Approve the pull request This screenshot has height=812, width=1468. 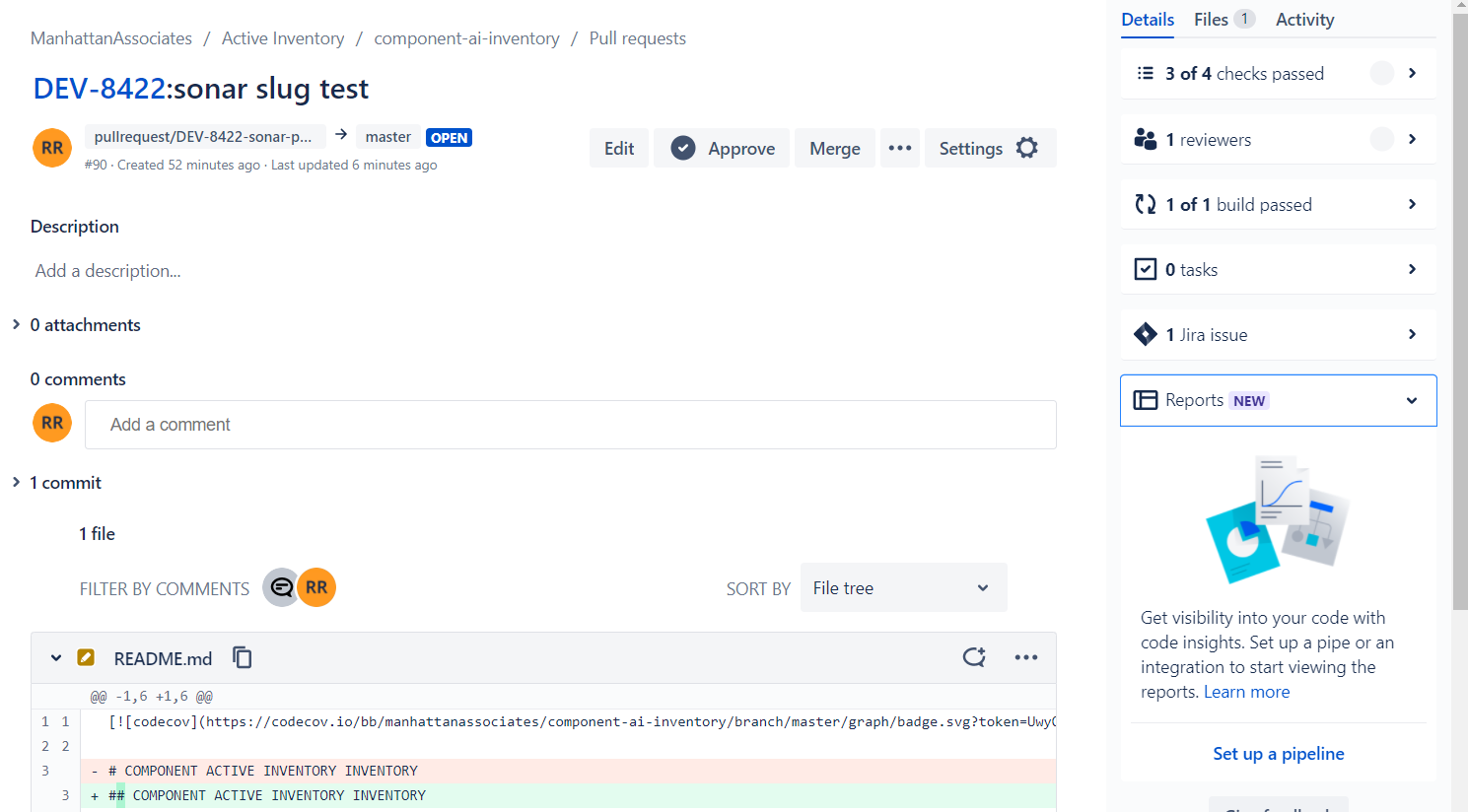723,148
